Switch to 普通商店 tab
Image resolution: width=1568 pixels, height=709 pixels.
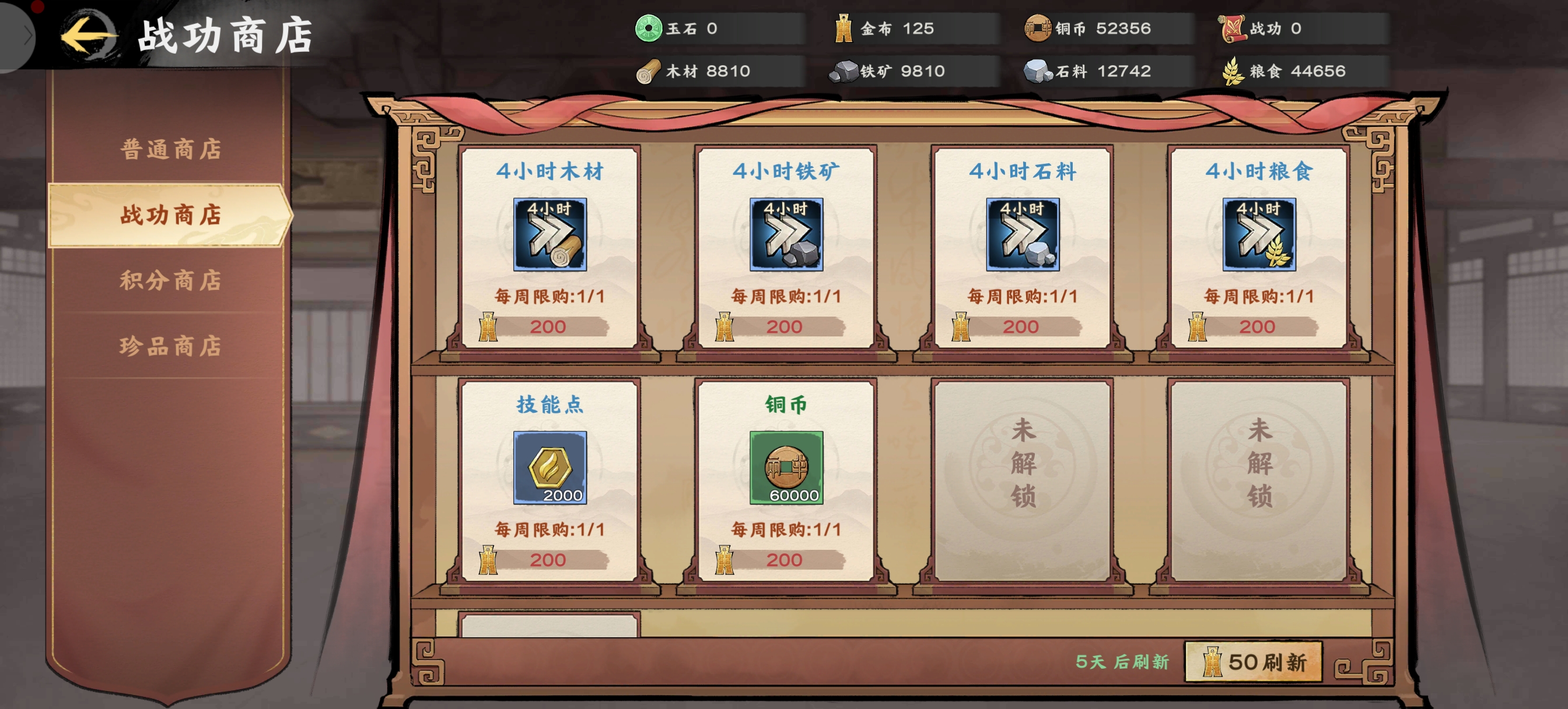coord(170,149)
